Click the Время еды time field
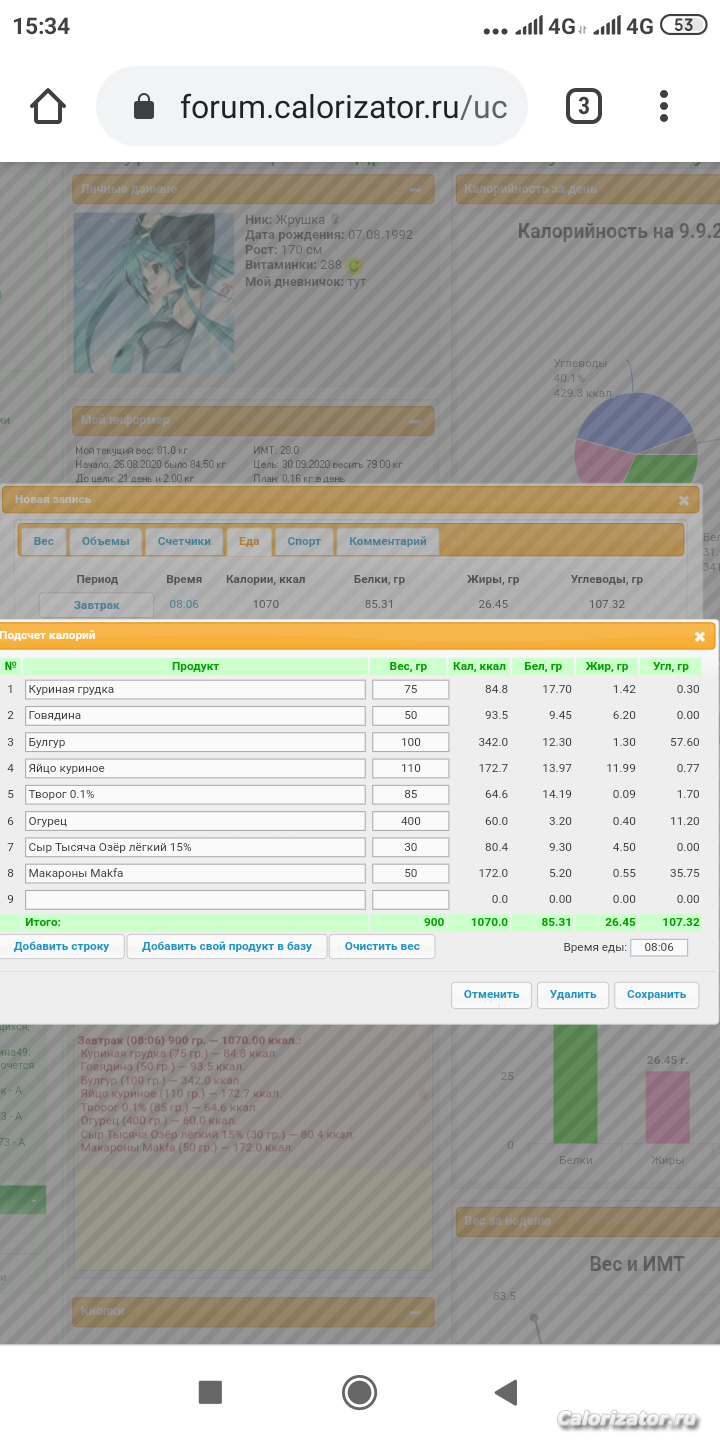The height and width of the screenshot is (1440, 720). click(659, 946)
